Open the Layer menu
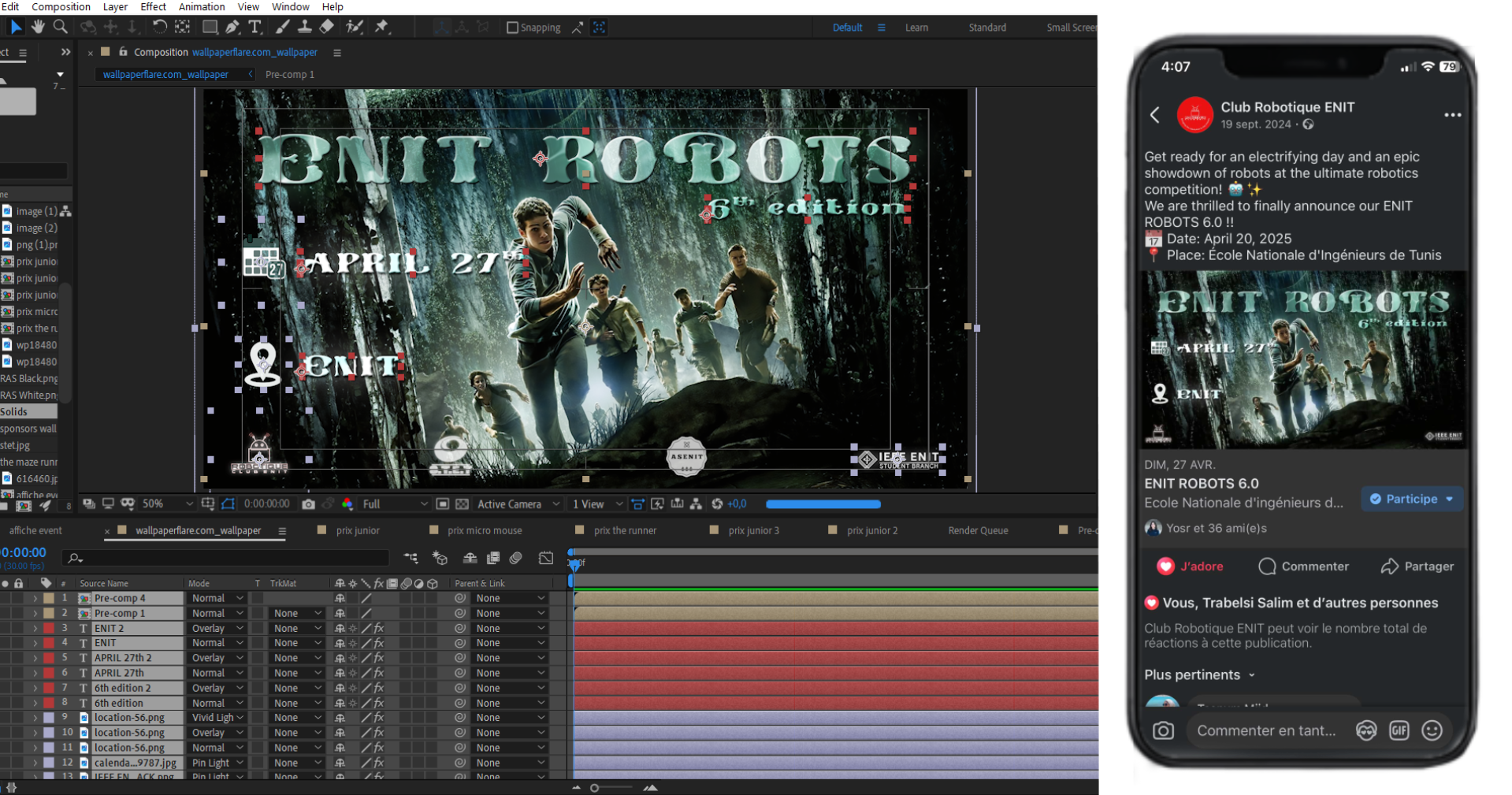 [115, 6]
